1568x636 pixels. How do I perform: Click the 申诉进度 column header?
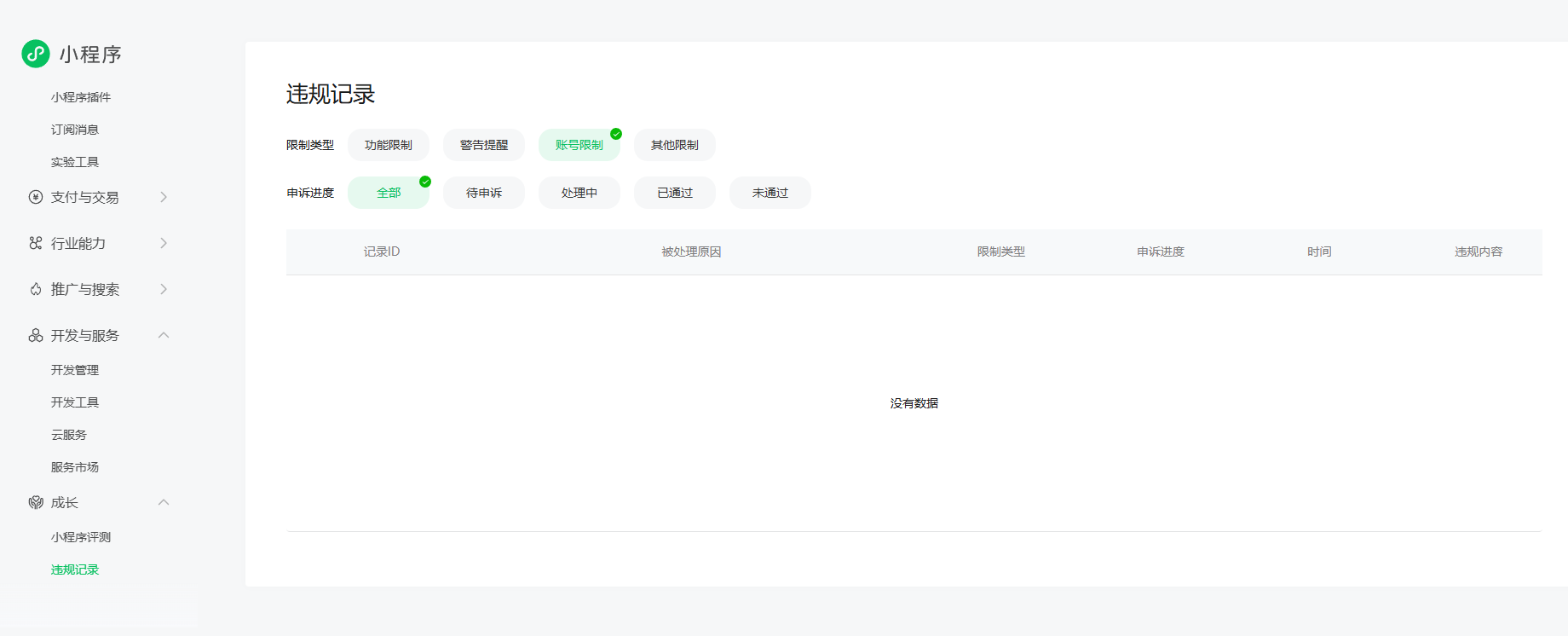tap(1161, 252)
